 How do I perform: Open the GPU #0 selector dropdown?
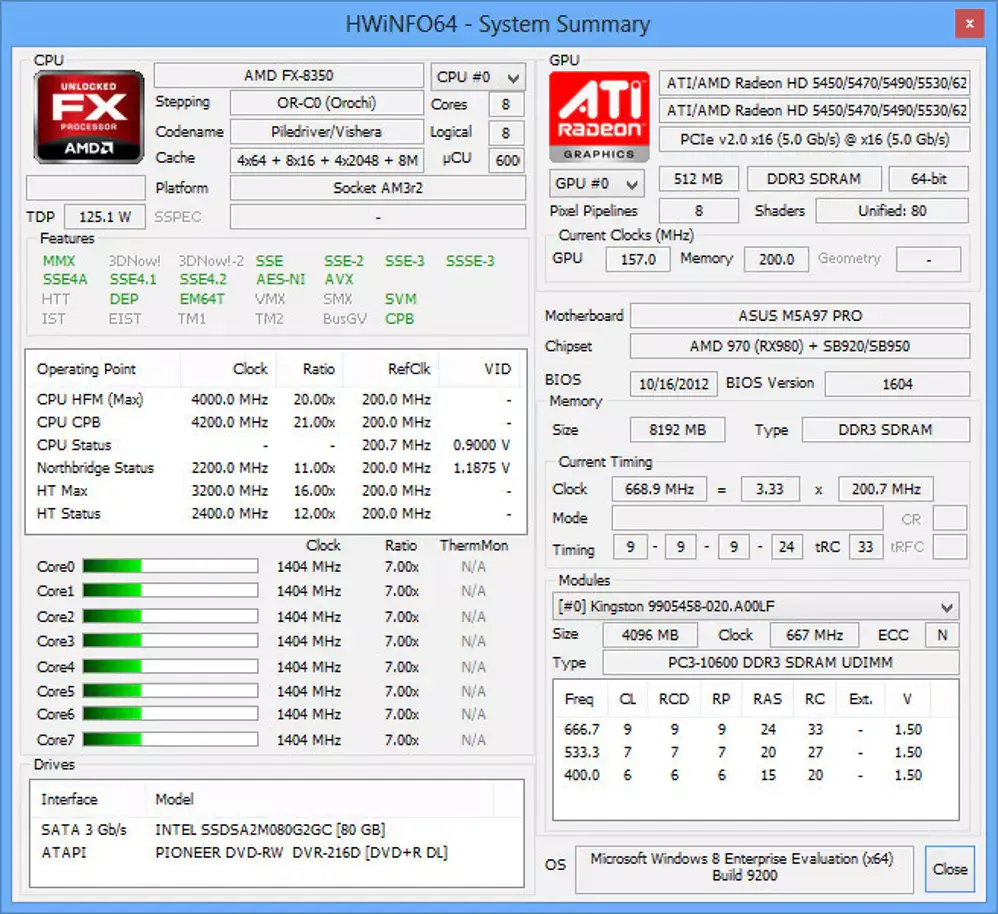[x=596, y=183]
